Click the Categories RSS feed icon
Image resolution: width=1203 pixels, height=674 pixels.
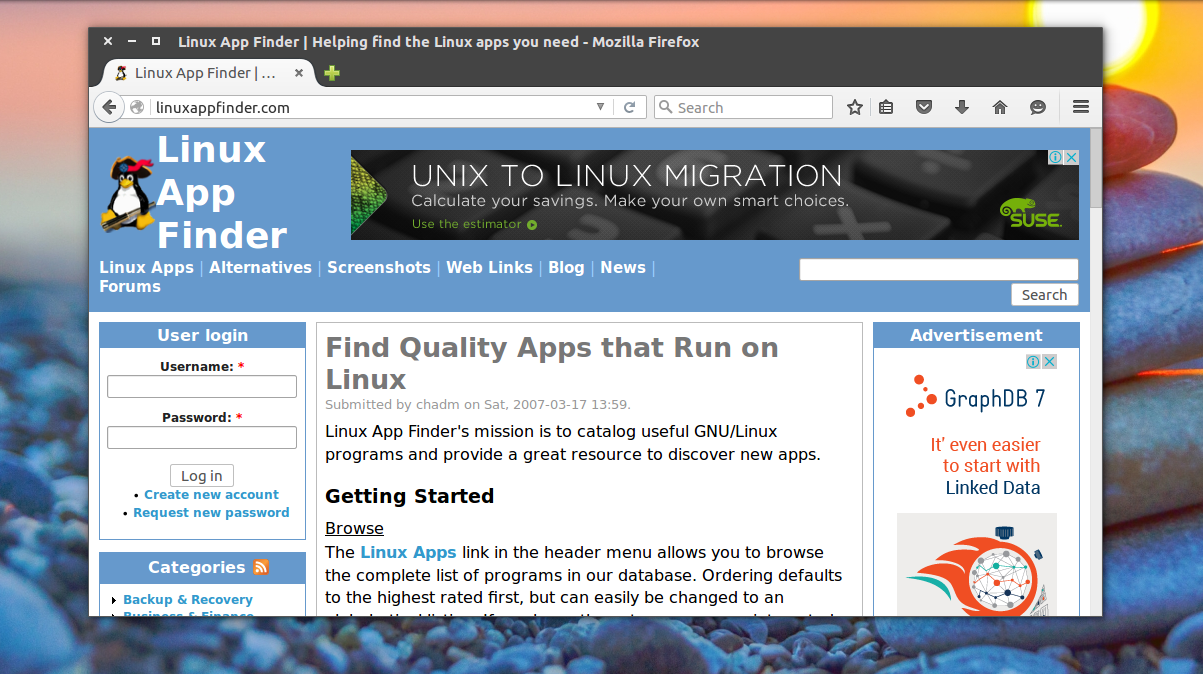tap(261, 568)
